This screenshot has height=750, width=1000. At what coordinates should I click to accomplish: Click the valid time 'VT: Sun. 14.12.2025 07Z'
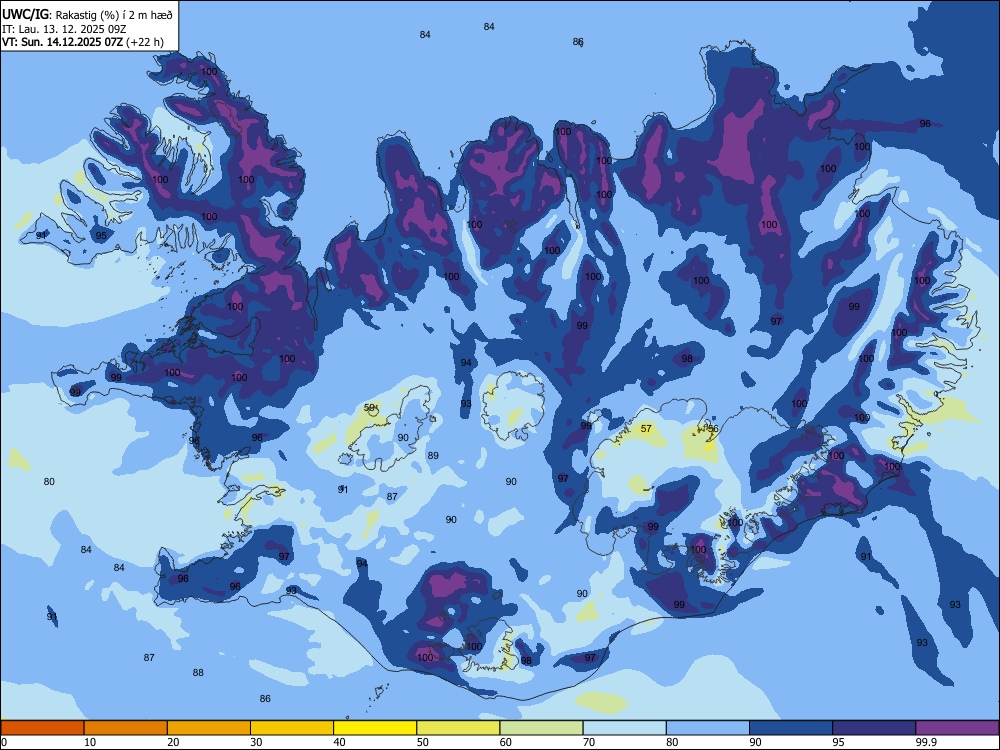[x=62, y=42]
